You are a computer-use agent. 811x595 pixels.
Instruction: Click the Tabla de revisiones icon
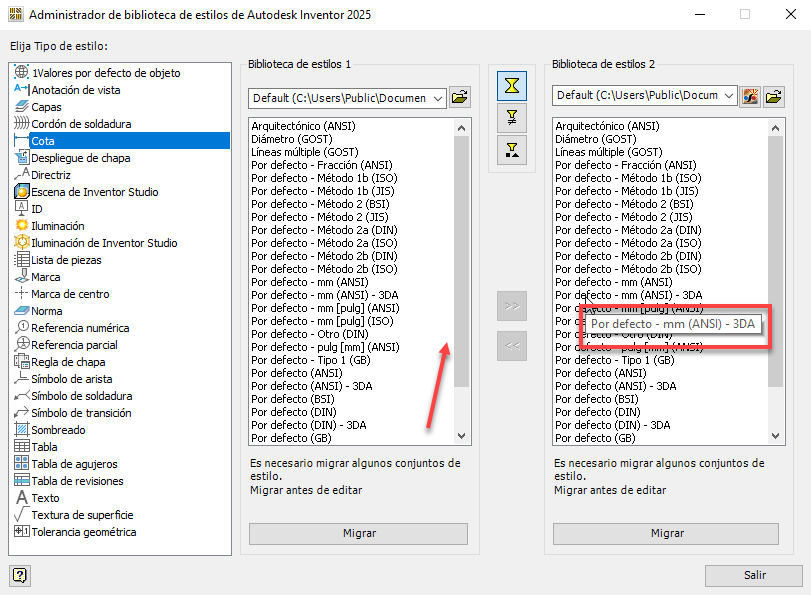pos(21,480)
